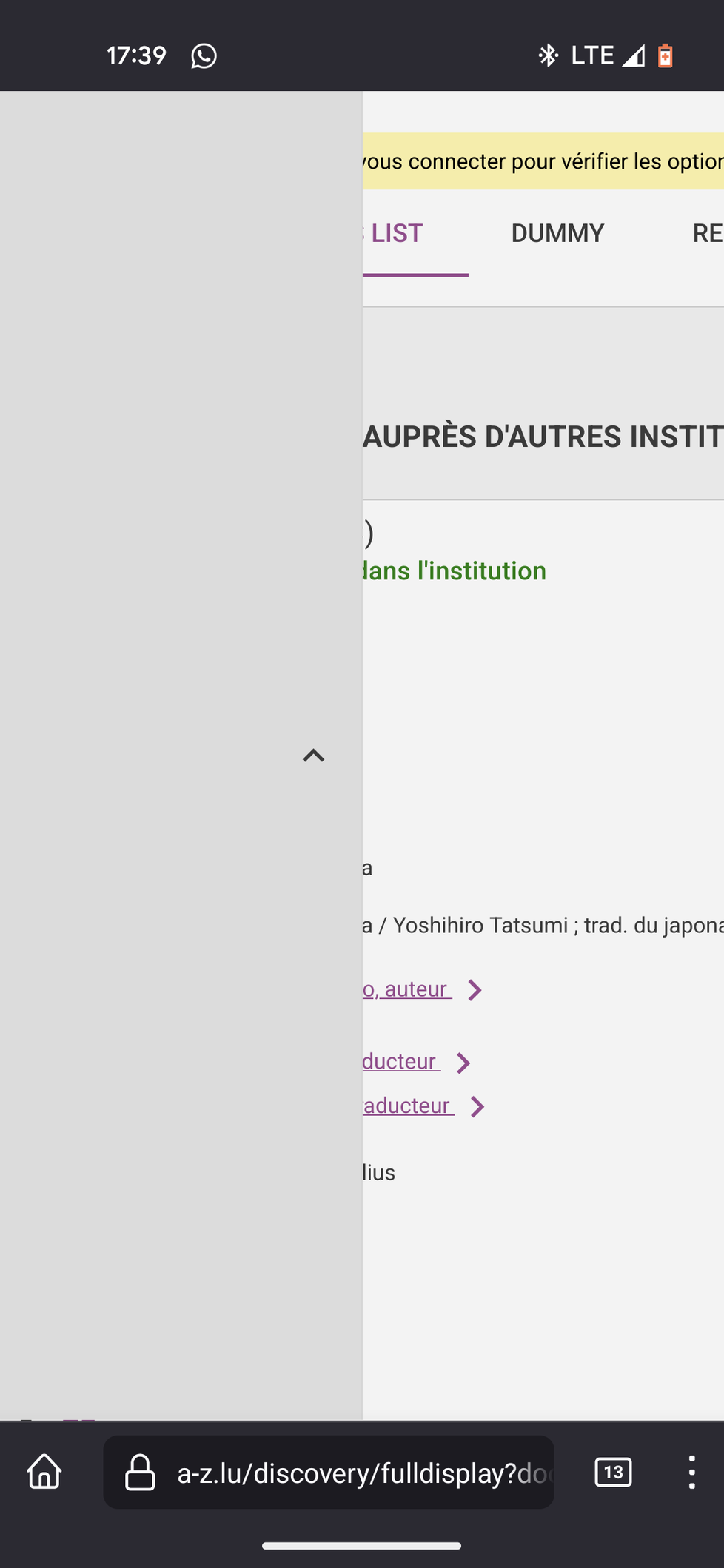
Task: Tap the Bluetooth status icon
Action: point(548,55)
